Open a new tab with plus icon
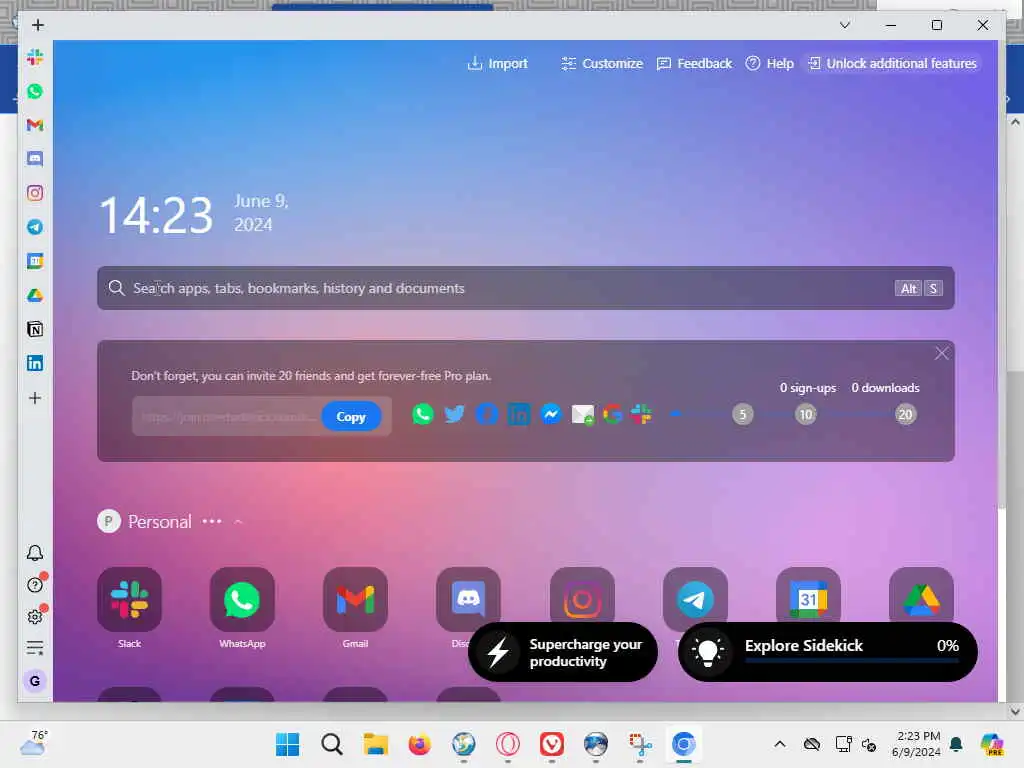The height and width of the screenshot is (768, 1024). 38,25
